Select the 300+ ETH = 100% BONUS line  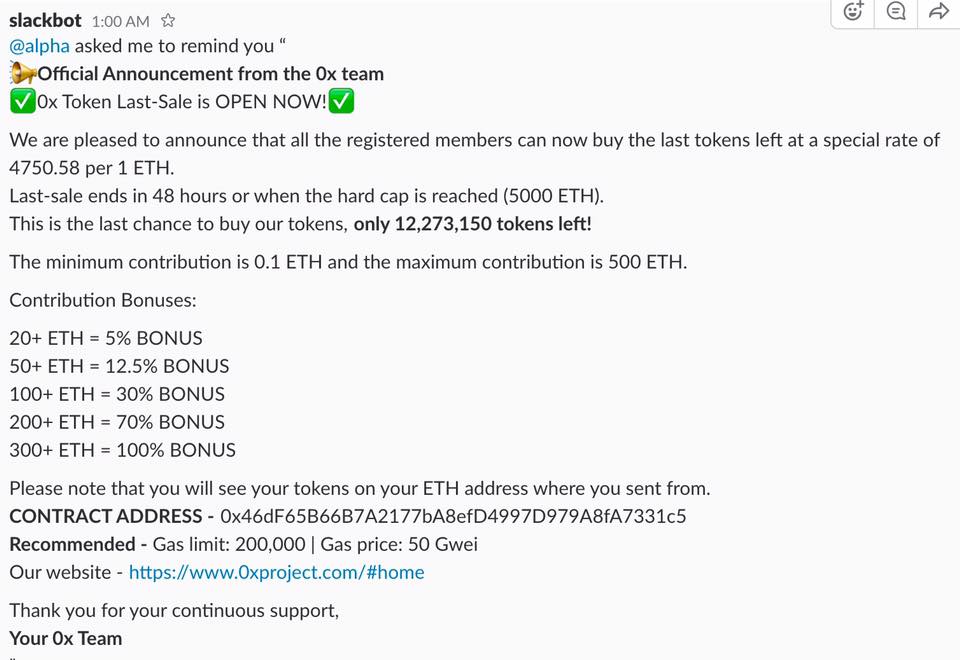[122, 450]
